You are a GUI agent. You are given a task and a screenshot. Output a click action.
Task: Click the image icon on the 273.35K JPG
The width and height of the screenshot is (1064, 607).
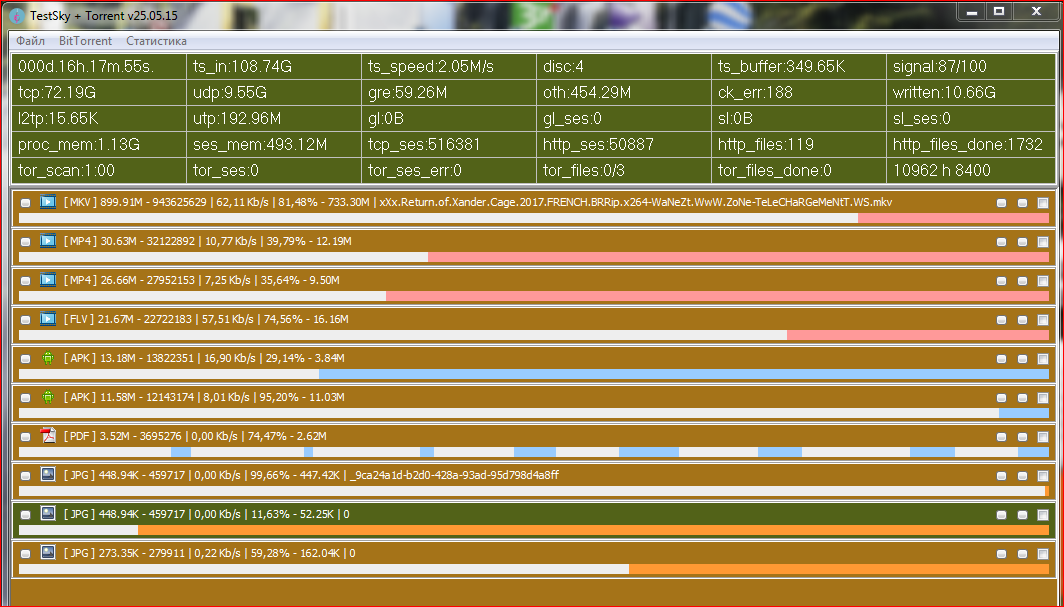point(47,553)
